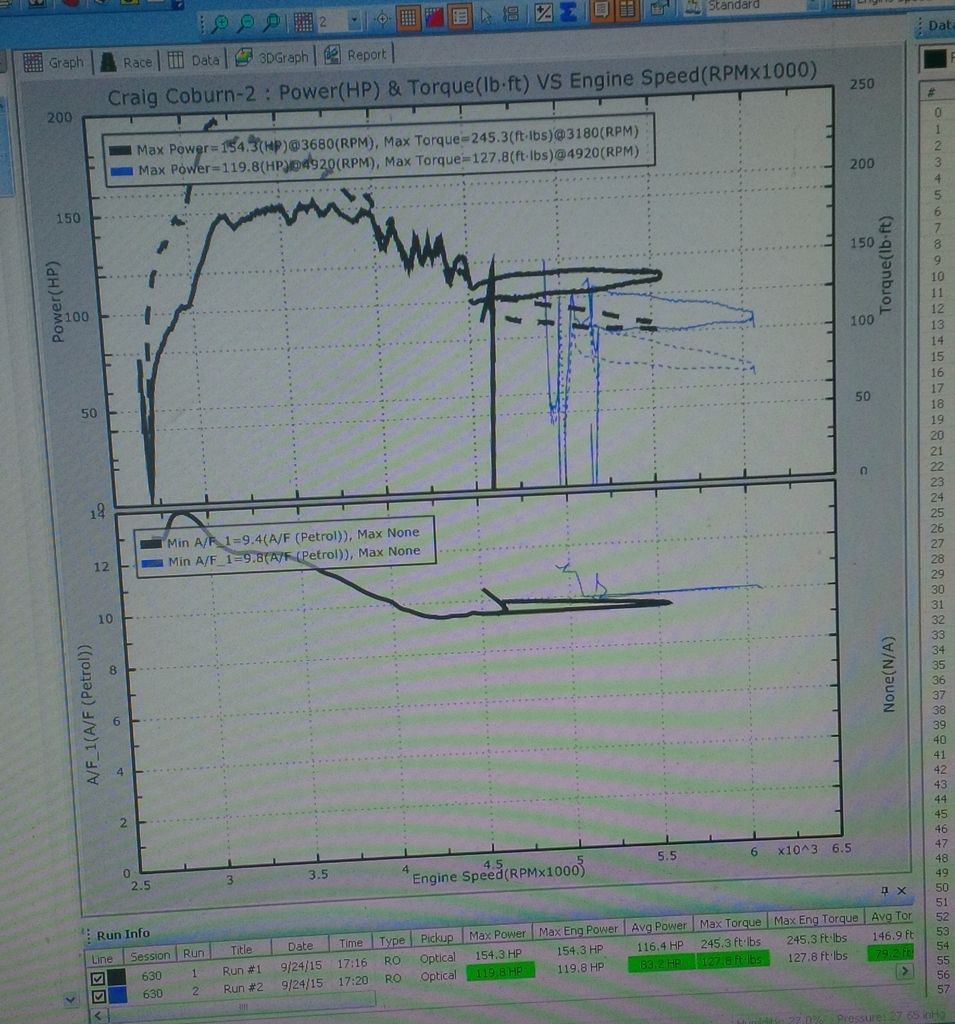Image resolution: width=955 pixels, height=1024 pixels.
Task: Click the red and blue fill icon
Action: (x=434, y=17)
